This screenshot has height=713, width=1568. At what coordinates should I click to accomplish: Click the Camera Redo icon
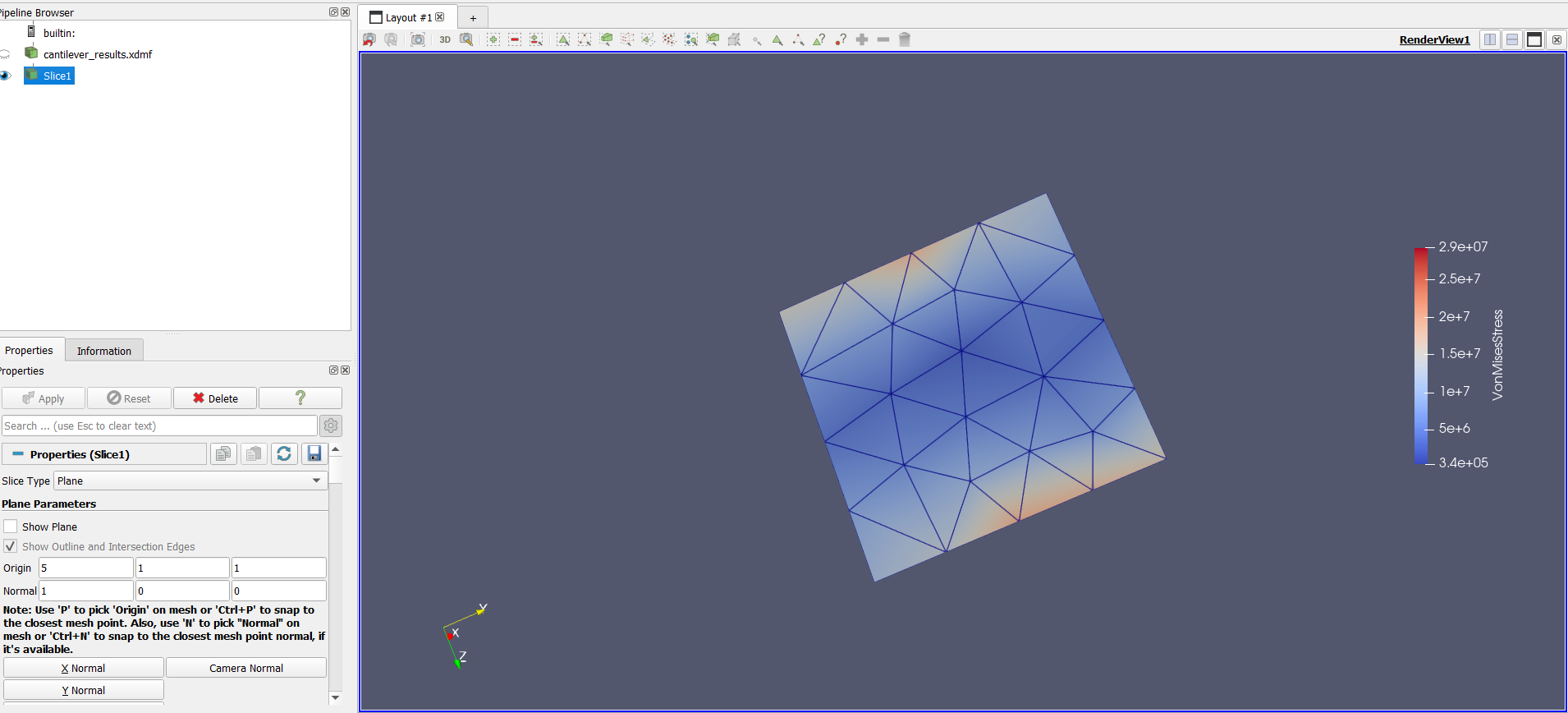(x=391, y=39)
